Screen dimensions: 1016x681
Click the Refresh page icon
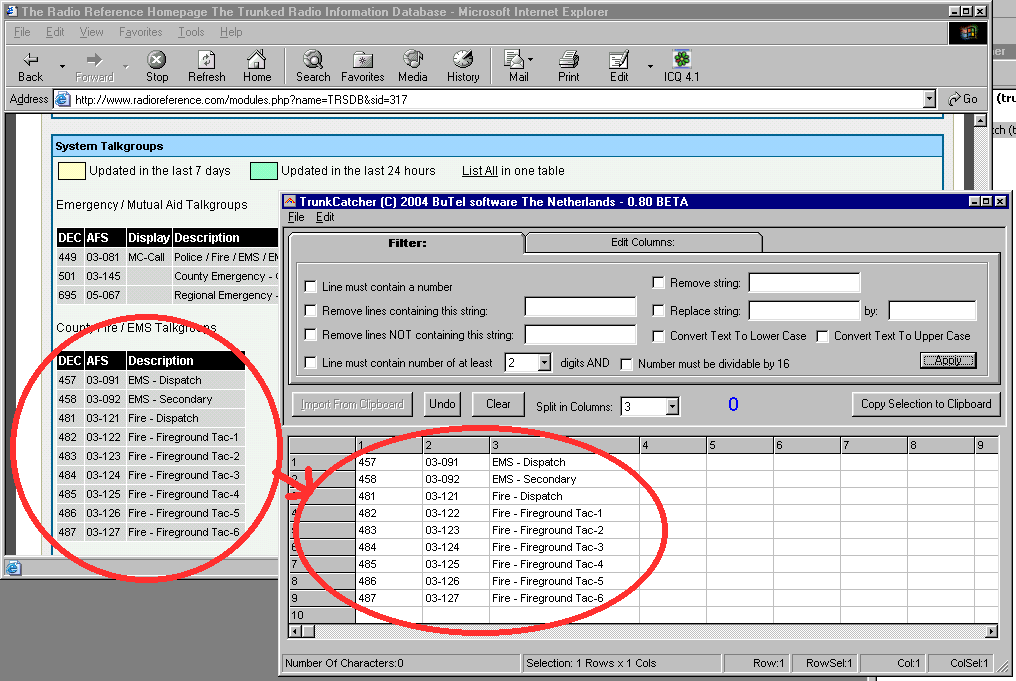coord(207,60)
